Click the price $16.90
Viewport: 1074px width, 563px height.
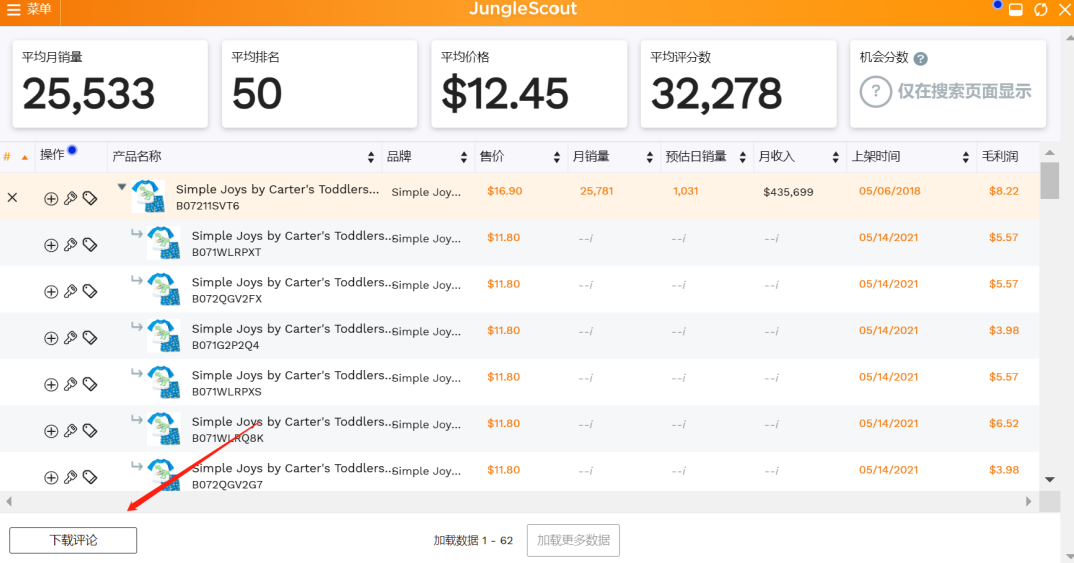pyautogui.click(x=505, y=191)
